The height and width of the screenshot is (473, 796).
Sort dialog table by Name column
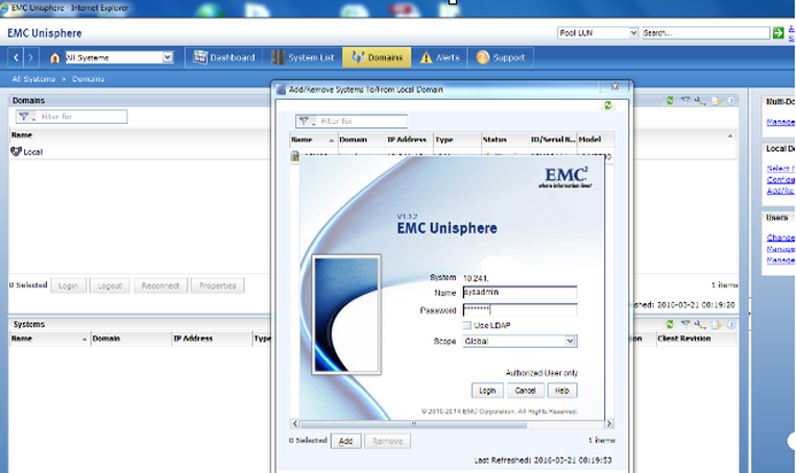point(313,140)
